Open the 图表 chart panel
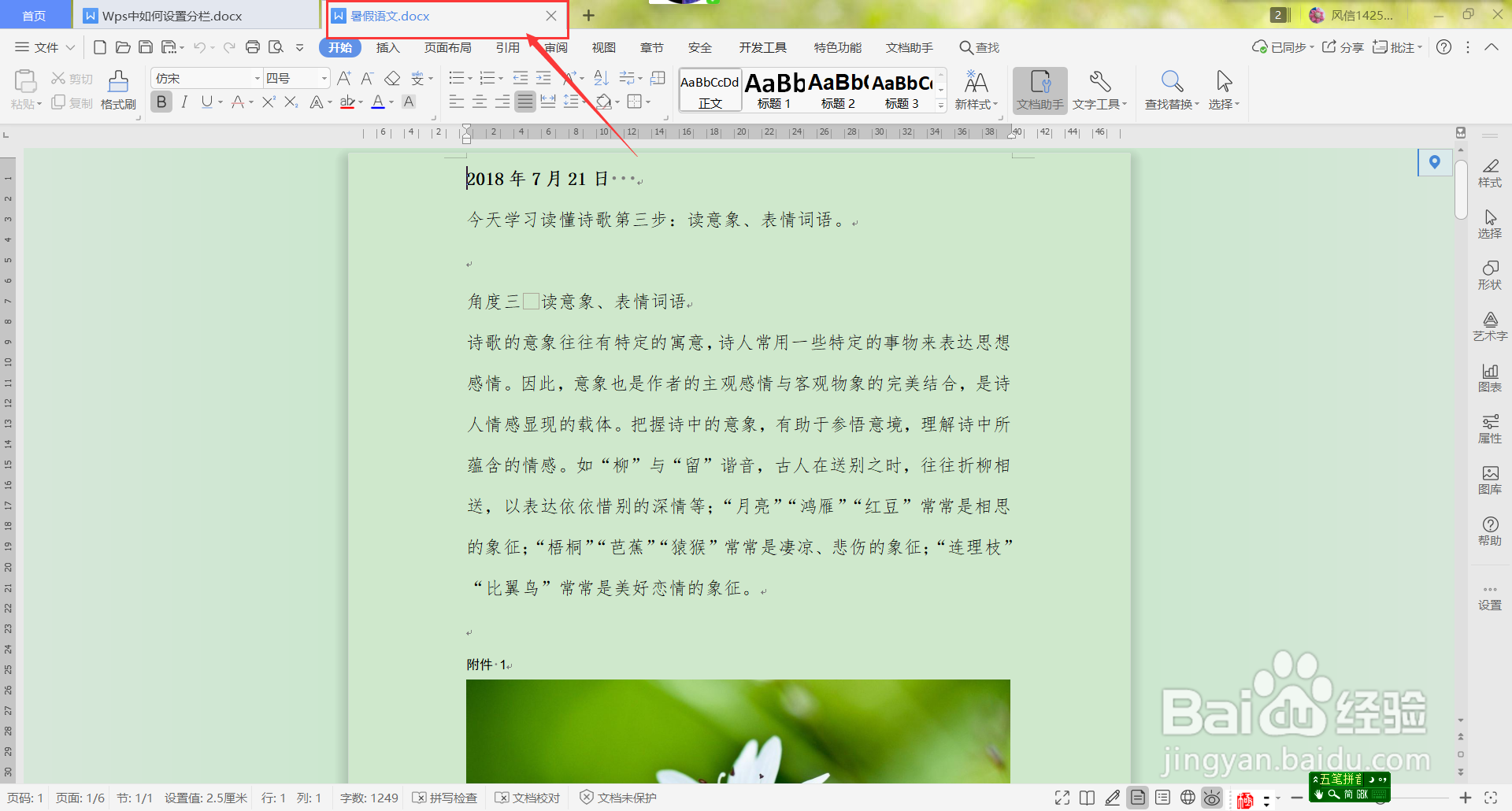The width and height of the screenshot is (1512, 811). [1491, 378]
